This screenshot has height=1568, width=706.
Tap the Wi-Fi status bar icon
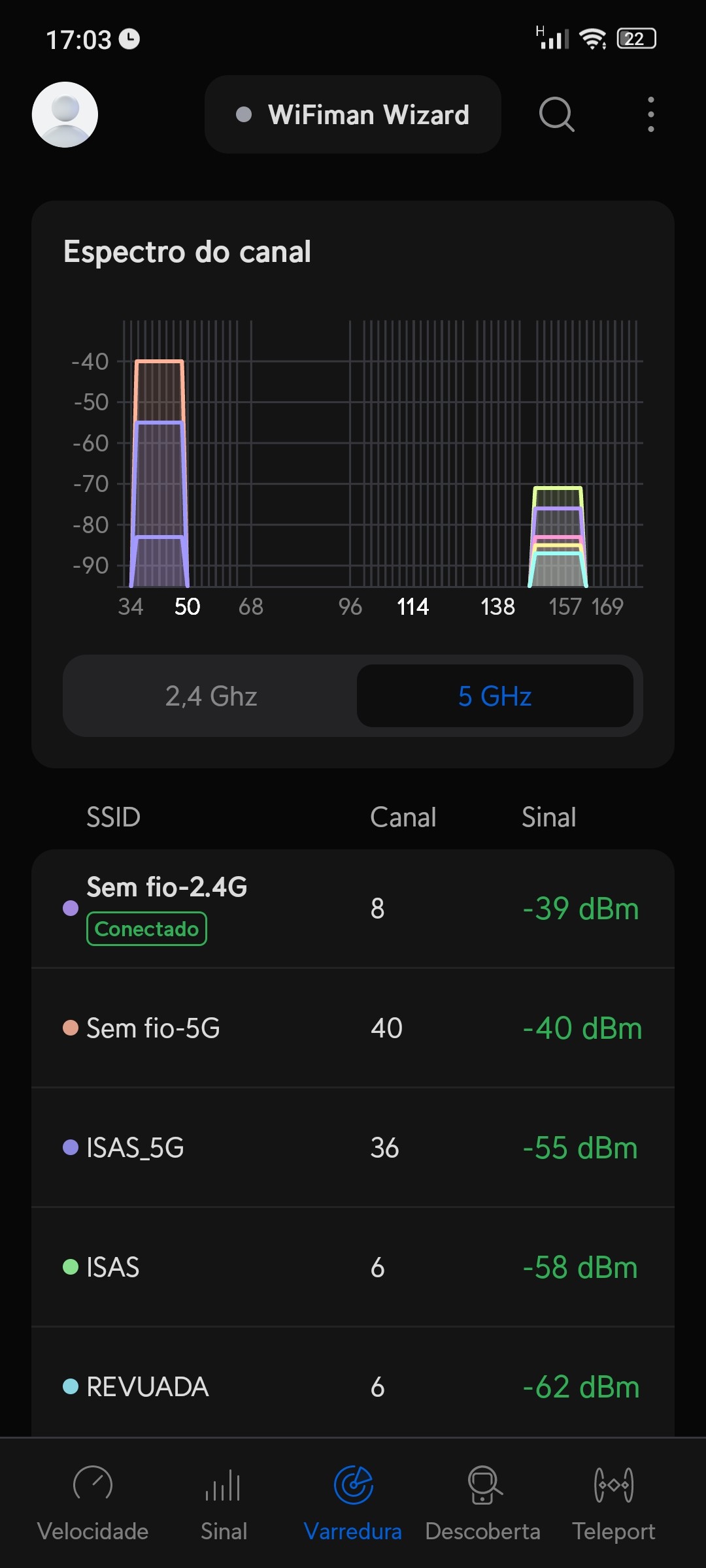click(593, 39)
